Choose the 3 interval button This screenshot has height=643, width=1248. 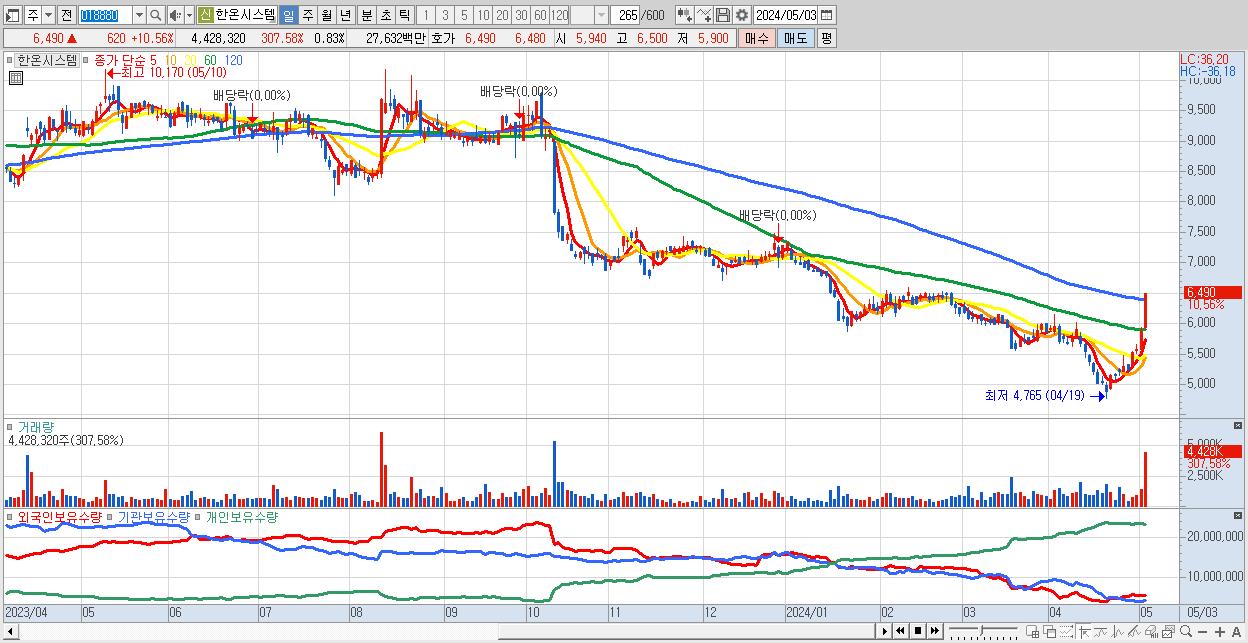[445, 15]
